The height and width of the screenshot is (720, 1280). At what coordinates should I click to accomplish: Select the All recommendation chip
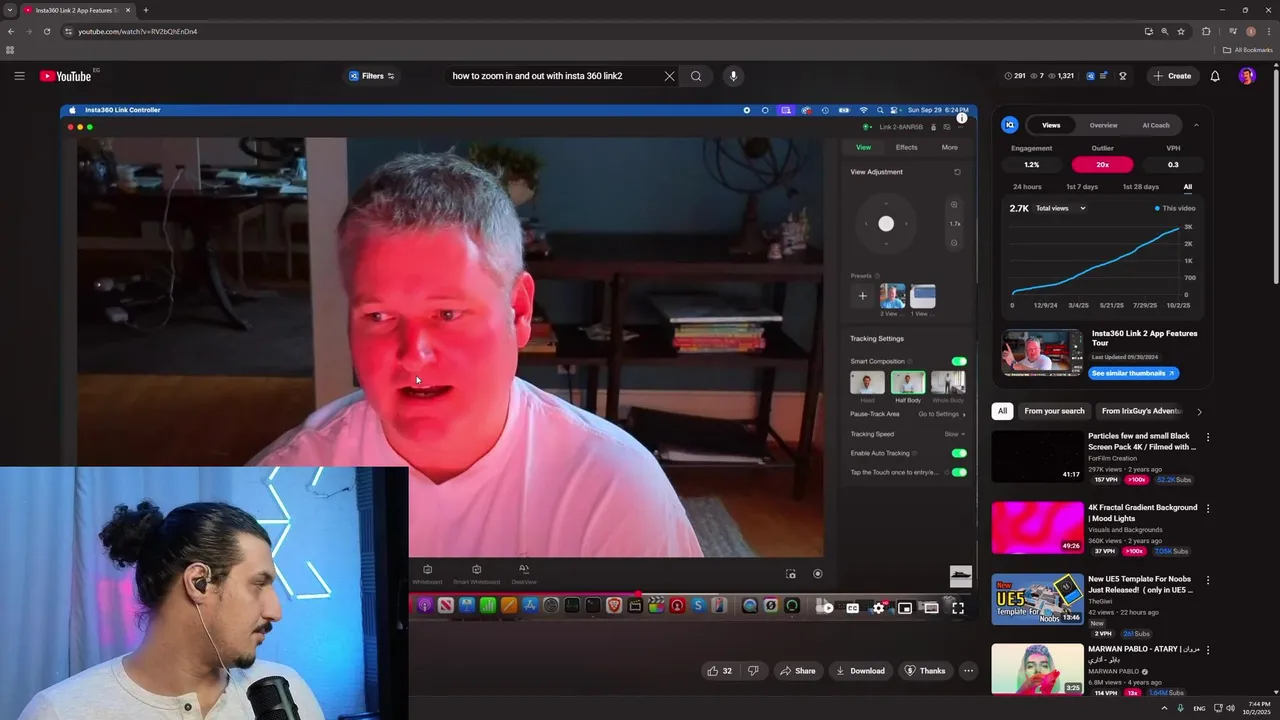pyautogui.click(x=1002, y=411)
